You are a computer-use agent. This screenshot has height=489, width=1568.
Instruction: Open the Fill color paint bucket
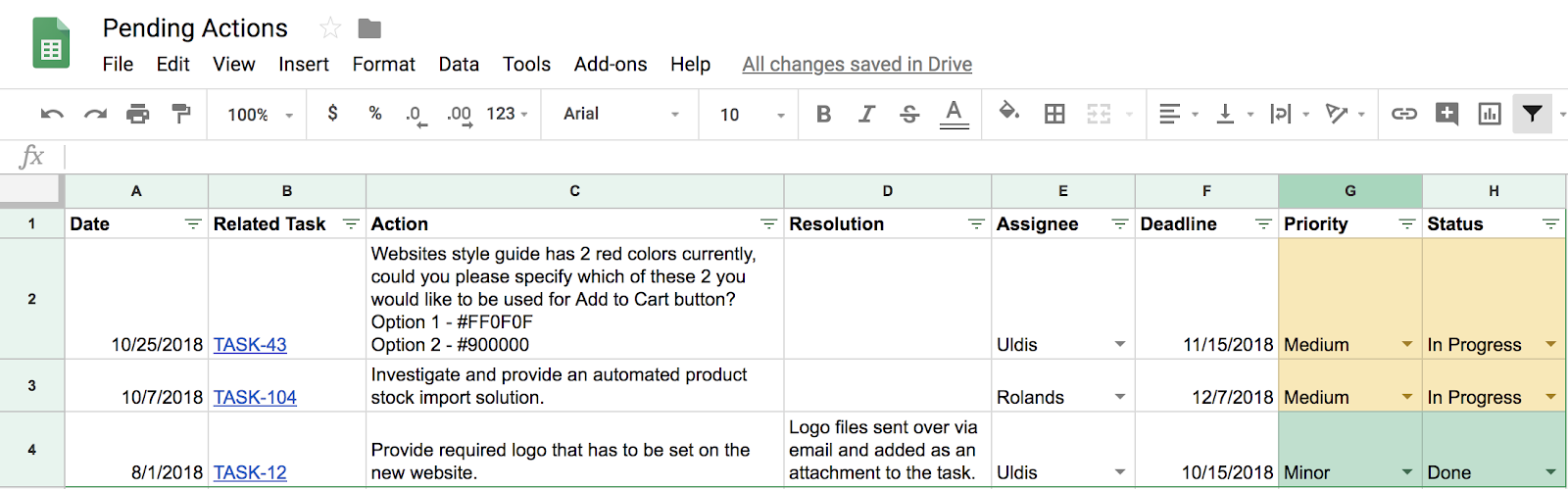tap(1008, 111)
